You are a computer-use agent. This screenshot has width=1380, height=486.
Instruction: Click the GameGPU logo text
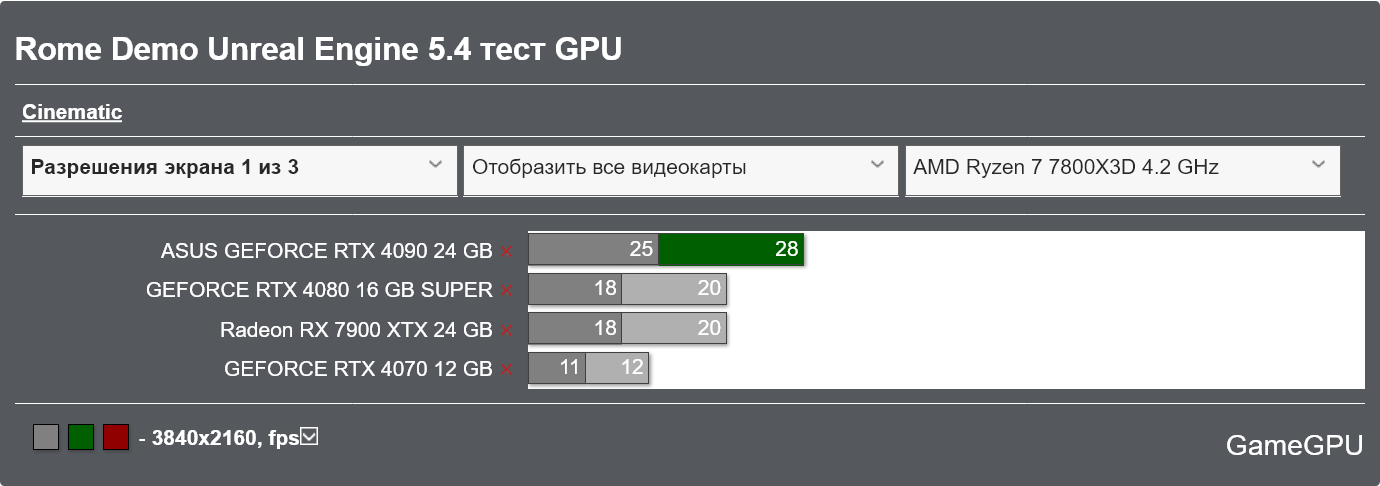1294,446
